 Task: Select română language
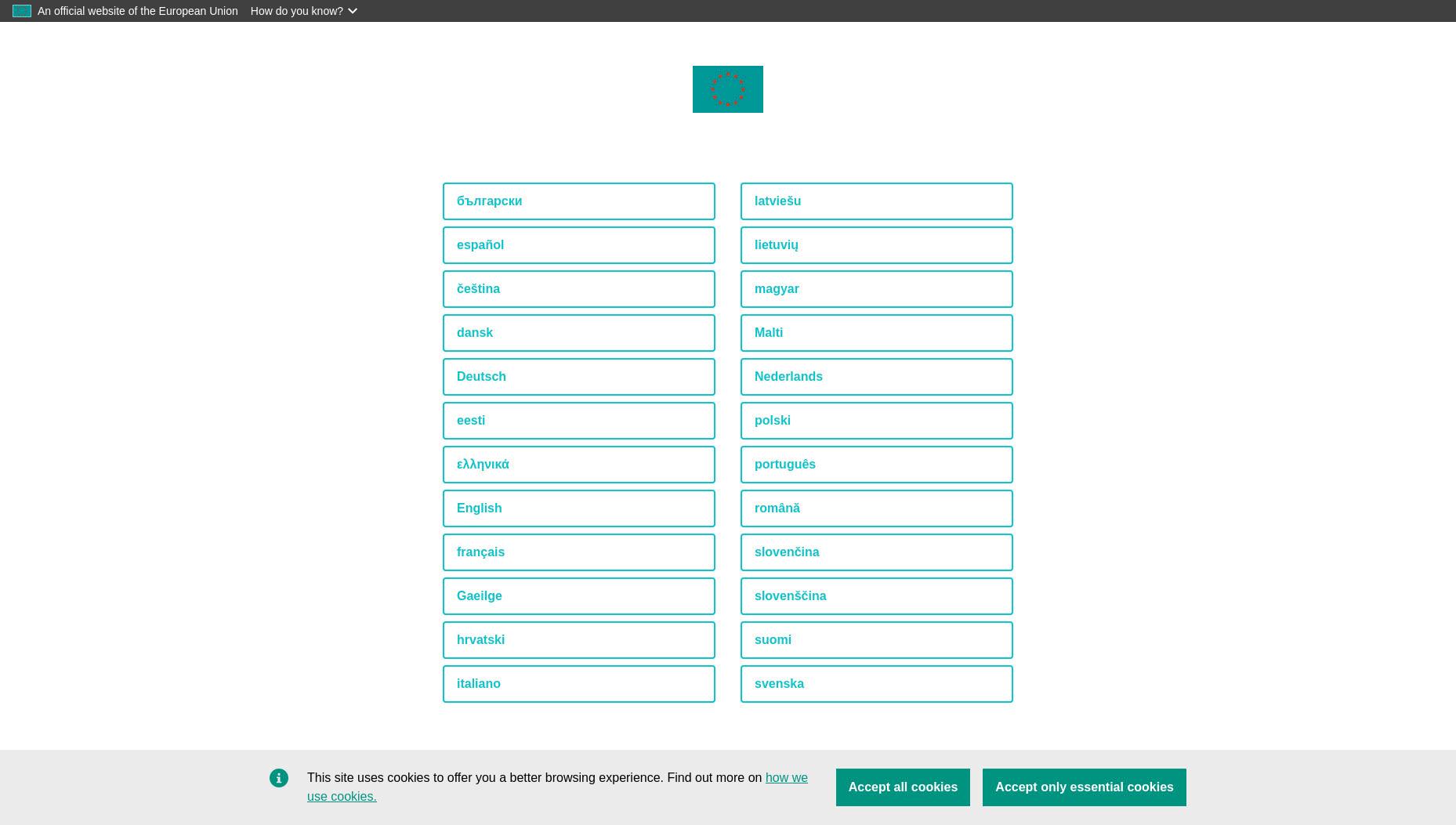click(877, 508)
